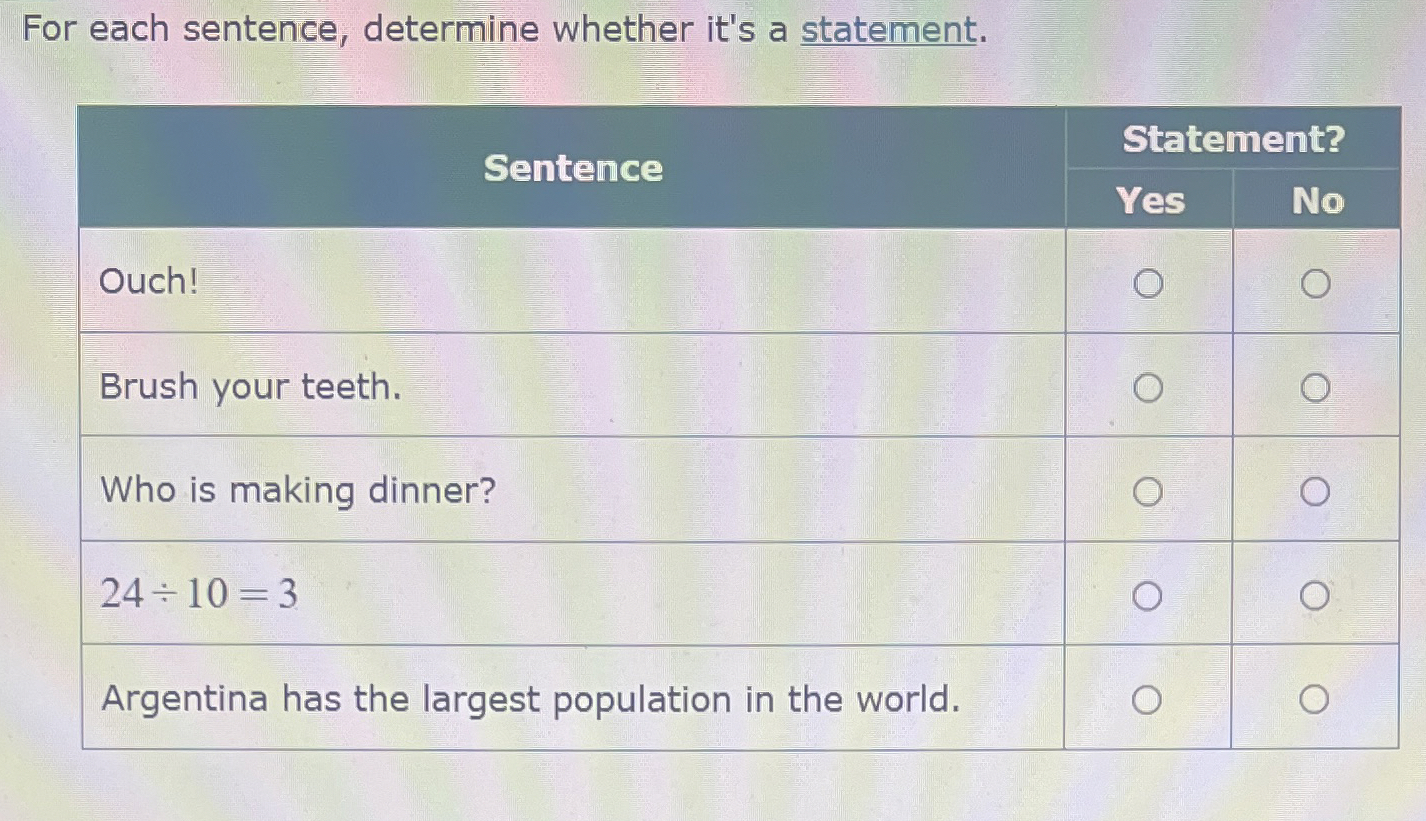The height and width of the screenshot is (821, 1426).
Task: Select Yes for "Who is making dinner?"
Action: (x=1148, y=492)
